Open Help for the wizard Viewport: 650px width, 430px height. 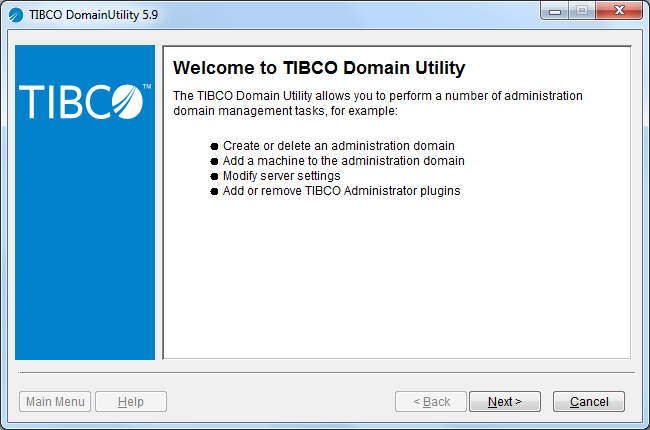131,401
